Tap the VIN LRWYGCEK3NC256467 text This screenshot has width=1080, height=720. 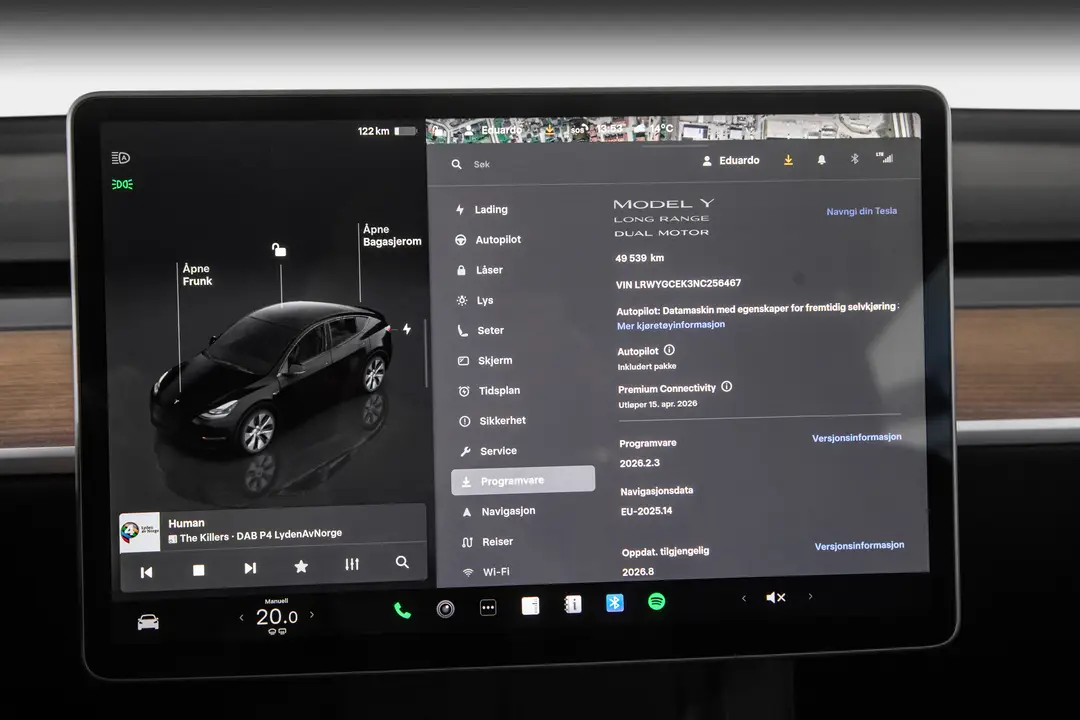[678, 284]
